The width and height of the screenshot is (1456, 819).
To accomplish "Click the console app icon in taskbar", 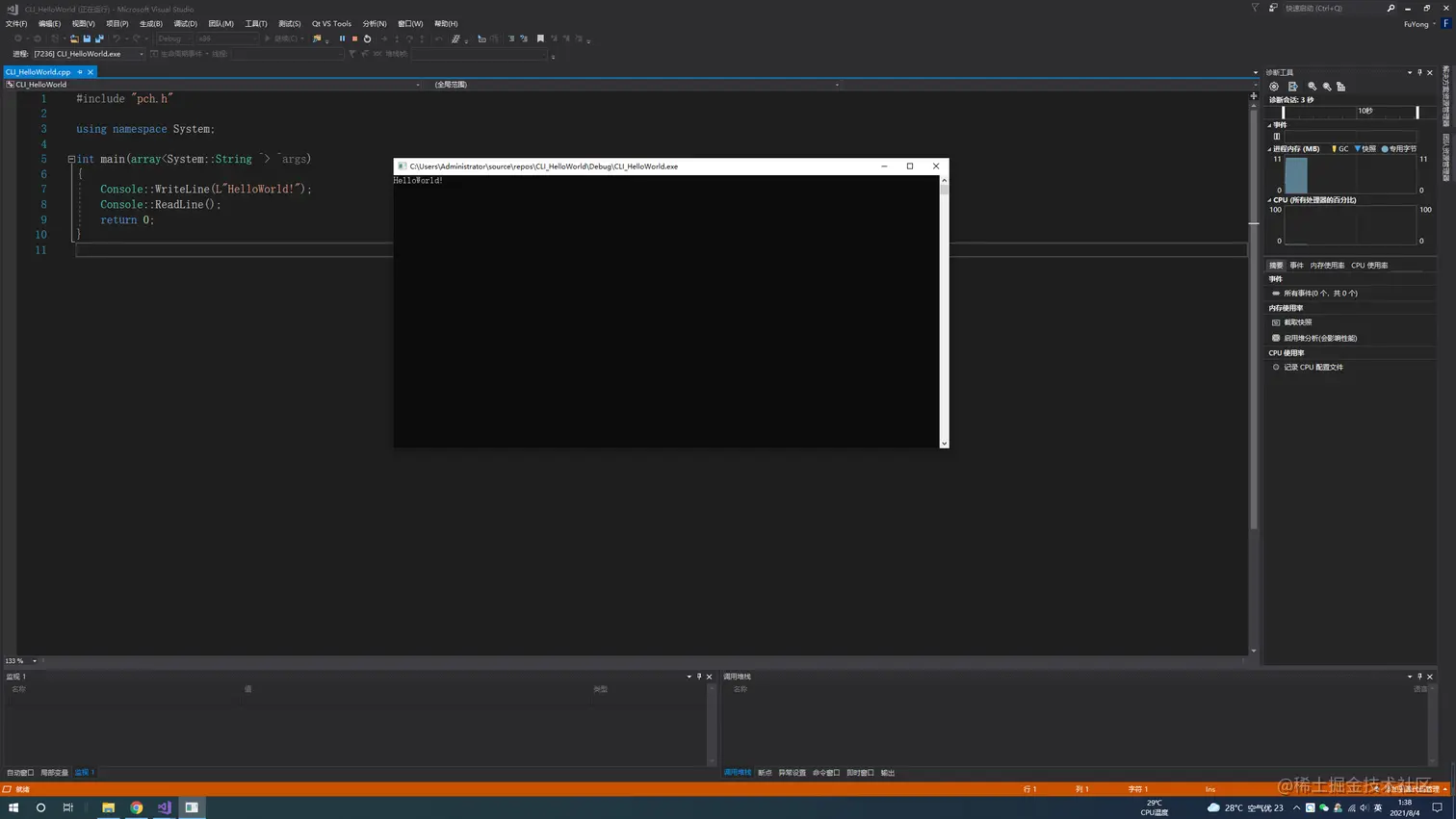I will pyautogui.click(x=192, y=807).
